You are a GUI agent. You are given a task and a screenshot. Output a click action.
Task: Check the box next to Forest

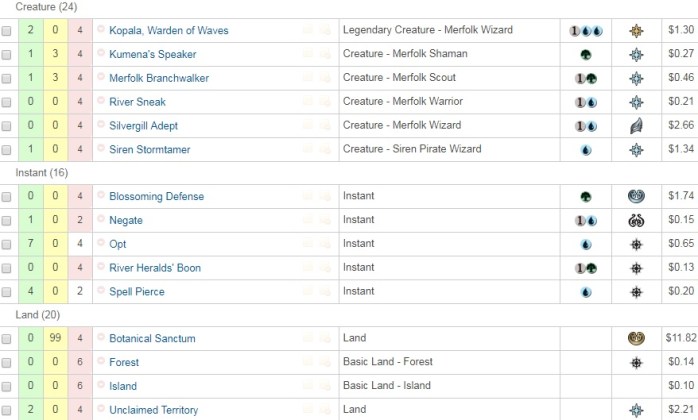pyautogui.click(x=7, y=363)
